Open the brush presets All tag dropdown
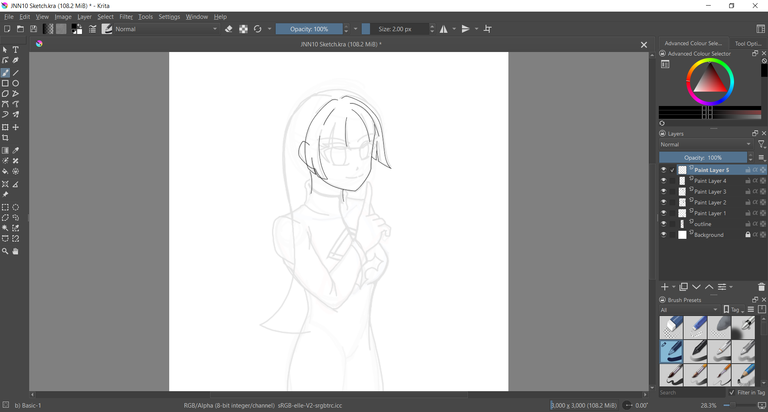 [x=690, y=310]
